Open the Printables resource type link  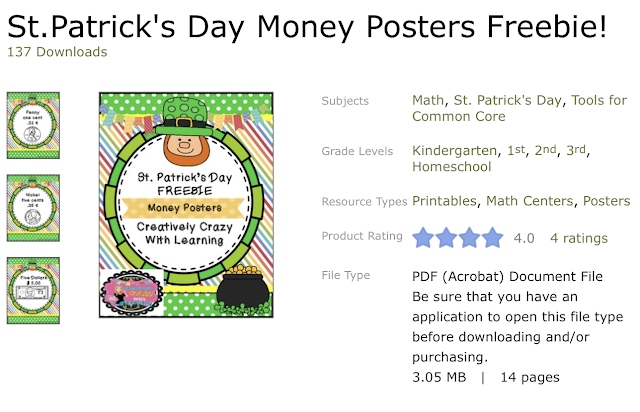[444, 201]
